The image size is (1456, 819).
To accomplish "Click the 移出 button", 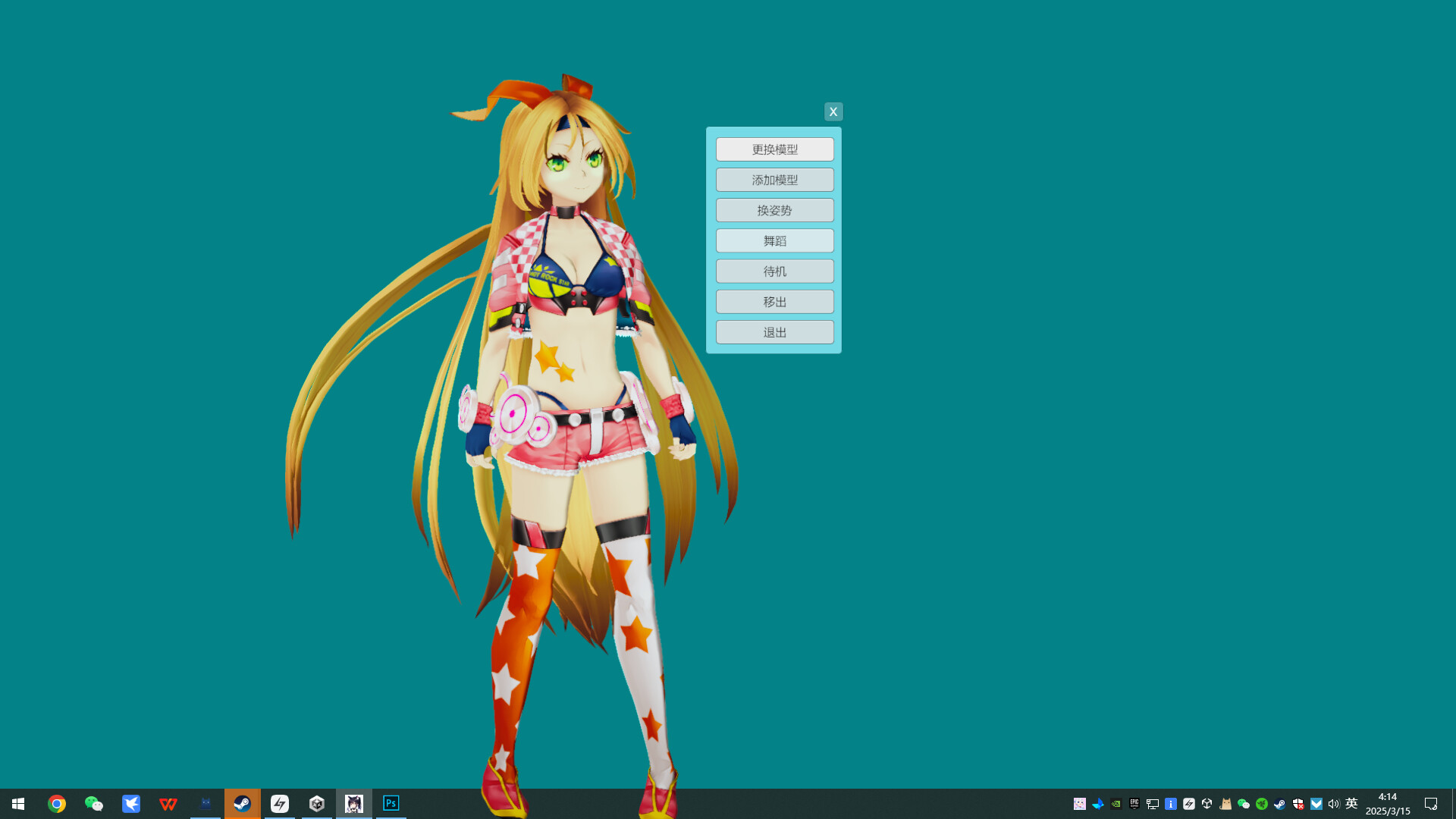I will pyautogui.click(x=774, y=302).
